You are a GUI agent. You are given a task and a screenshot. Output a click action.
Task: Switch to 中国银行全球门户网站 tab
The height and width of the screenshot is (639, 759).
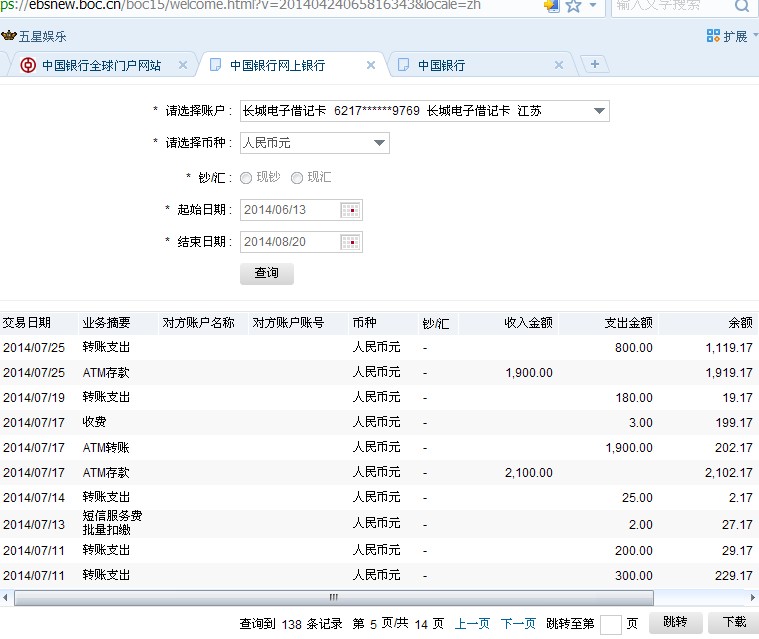100,65
